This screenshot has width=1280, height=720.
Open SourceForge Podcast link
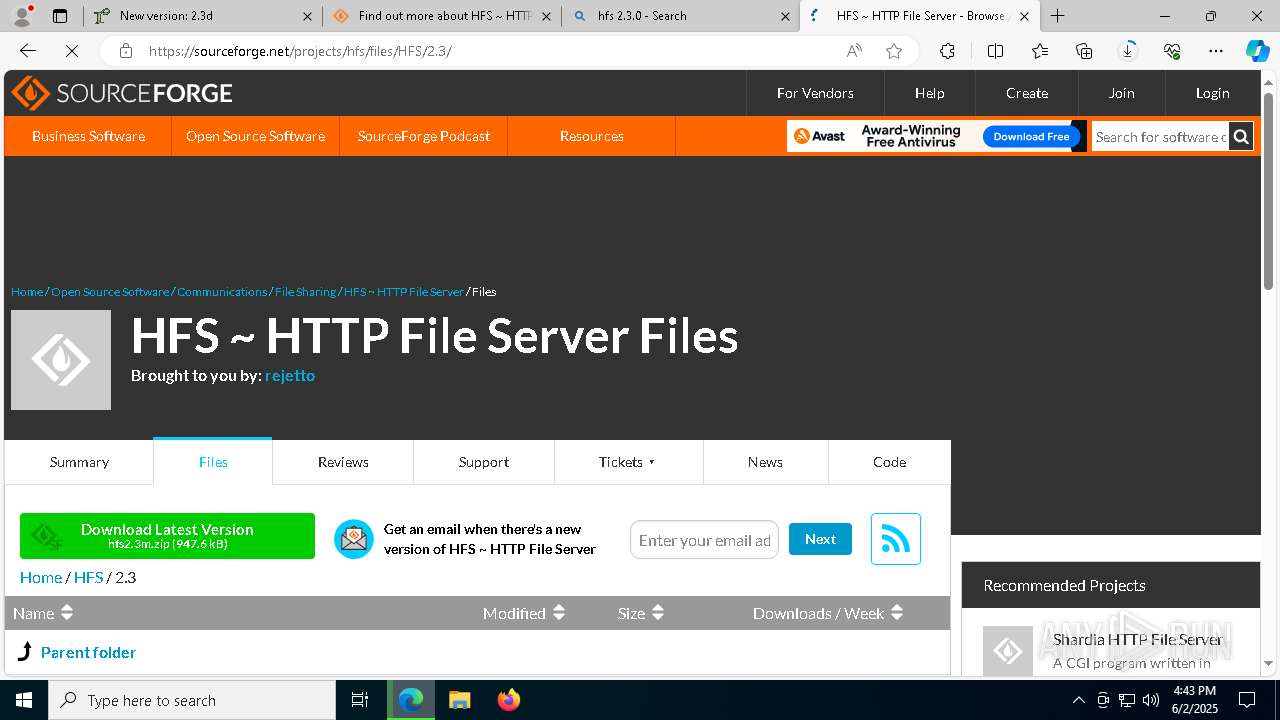[x=424, y=136]
